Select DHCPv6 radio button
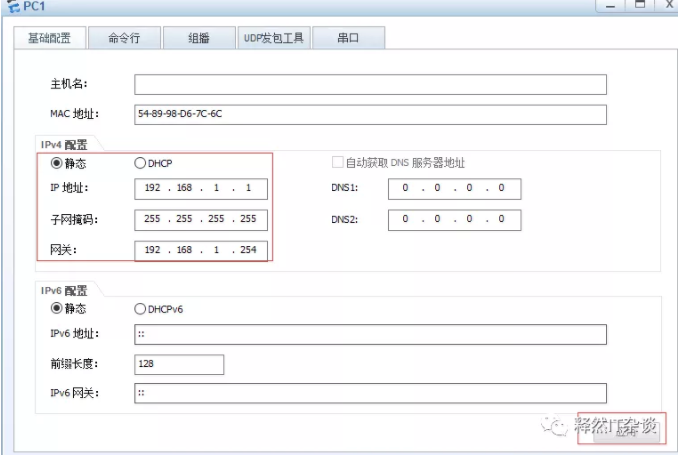This screenshot has height=456, width=687. [x=140, y=309]
